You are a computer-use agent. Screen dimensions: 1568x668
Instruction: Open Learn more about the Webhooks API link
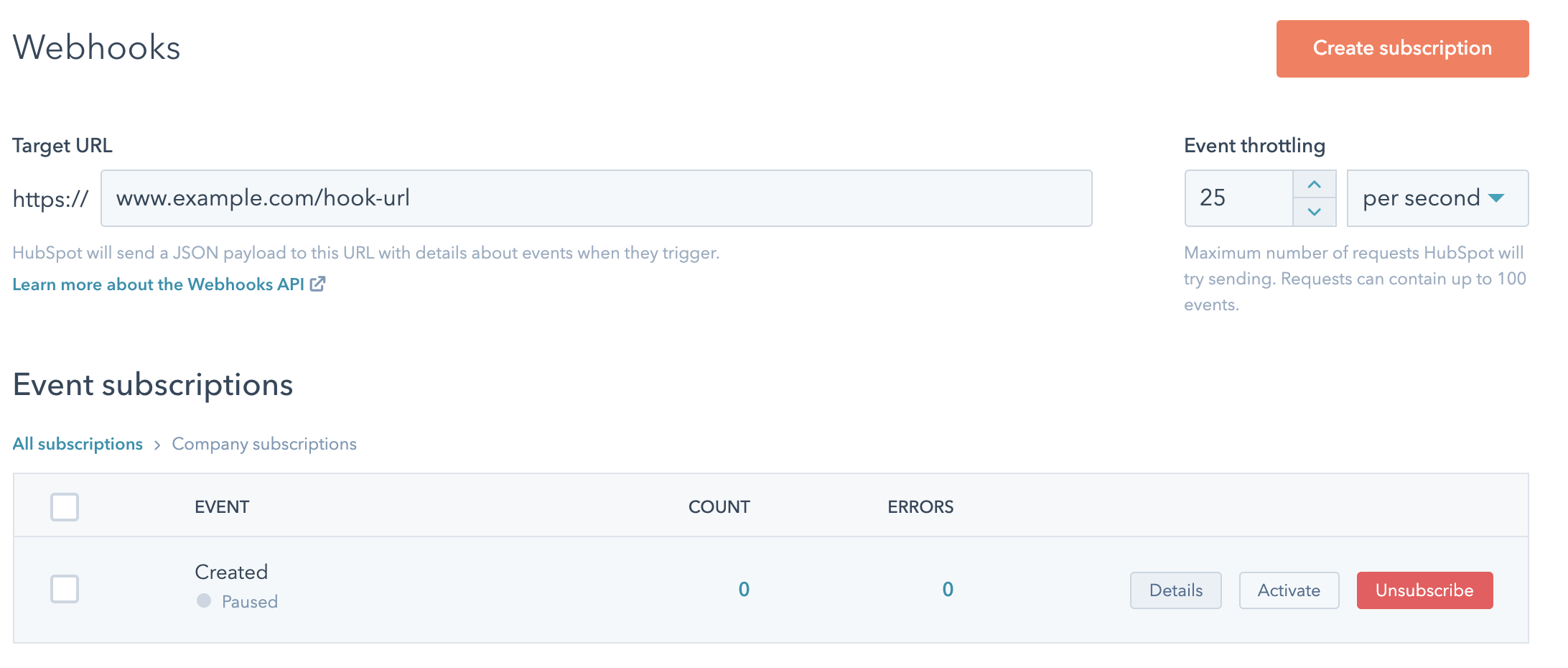pos(159,284)
